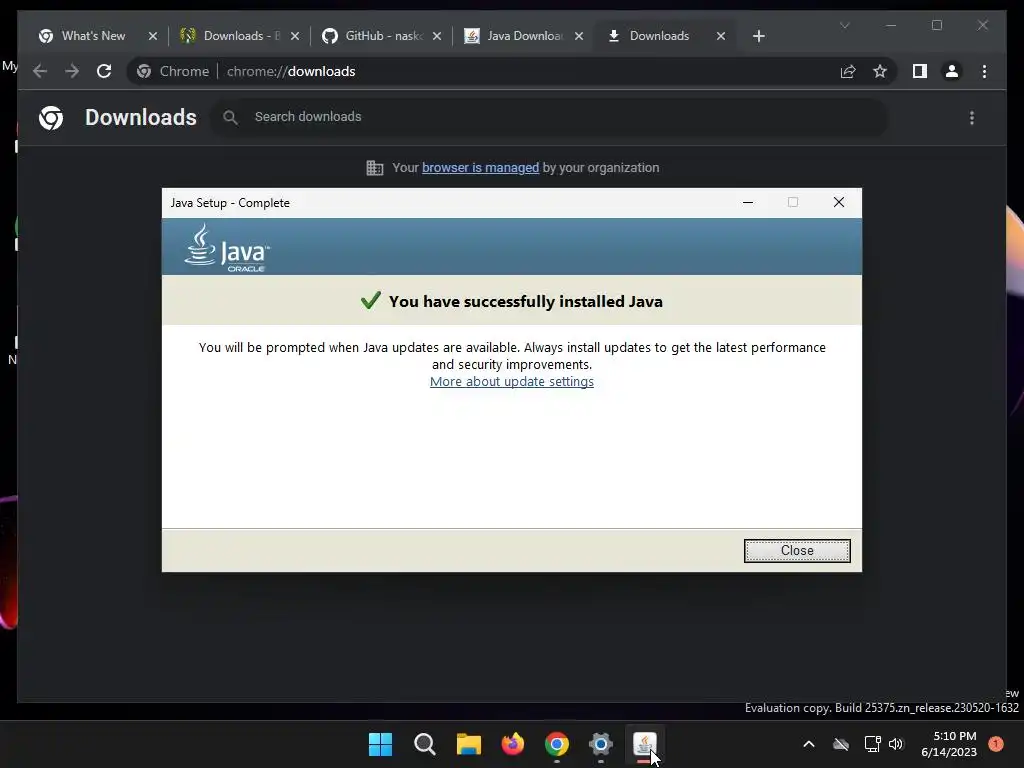Open the browser is managed link
The width and height of the screenshot is (1024, 768).
[480, 168]
